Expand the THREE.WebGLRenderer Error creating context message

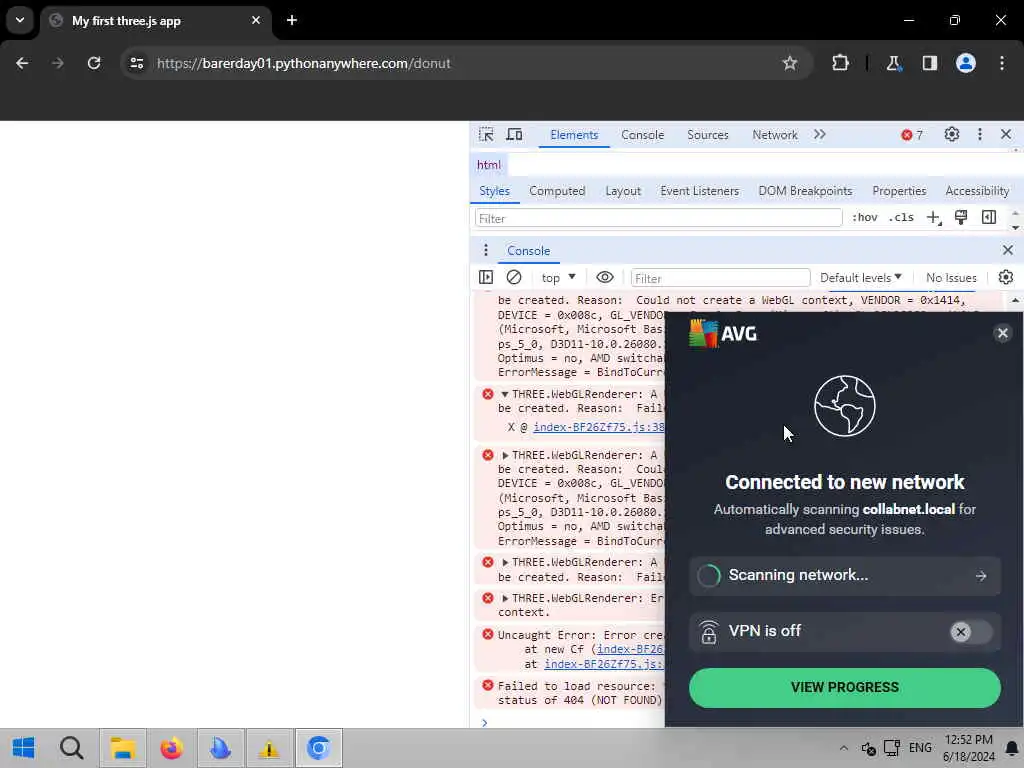click(x=505, y=598)
